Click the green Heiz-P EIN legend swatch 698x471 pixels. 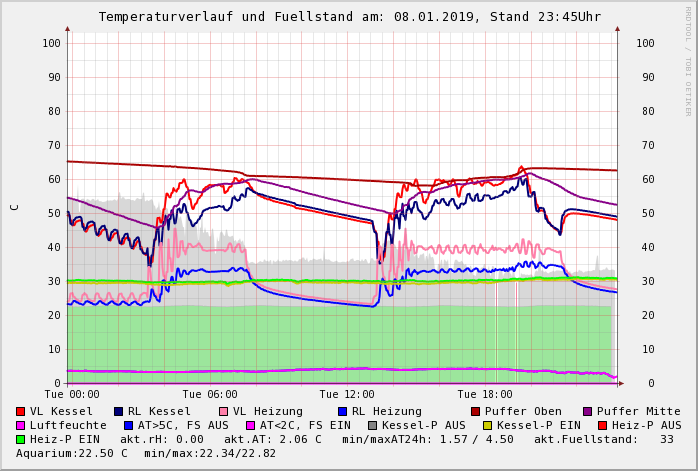click(x=21, y=439)
